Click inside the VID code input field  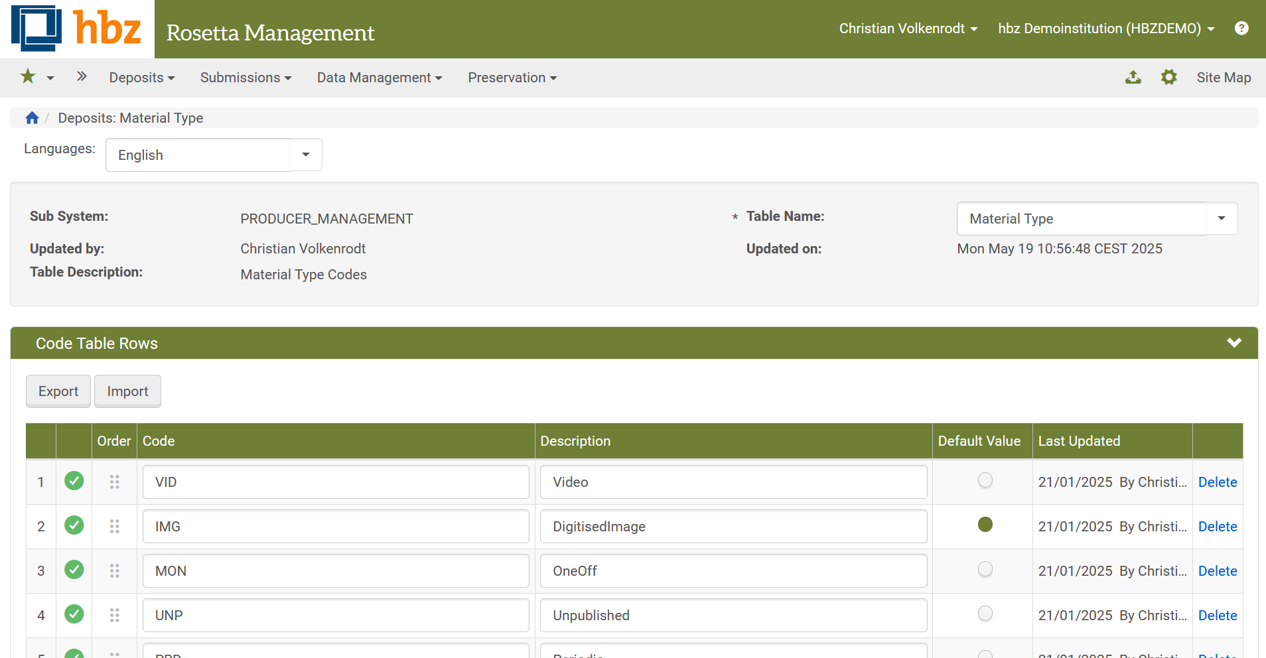pyautogui.click(x=335, y=481)
